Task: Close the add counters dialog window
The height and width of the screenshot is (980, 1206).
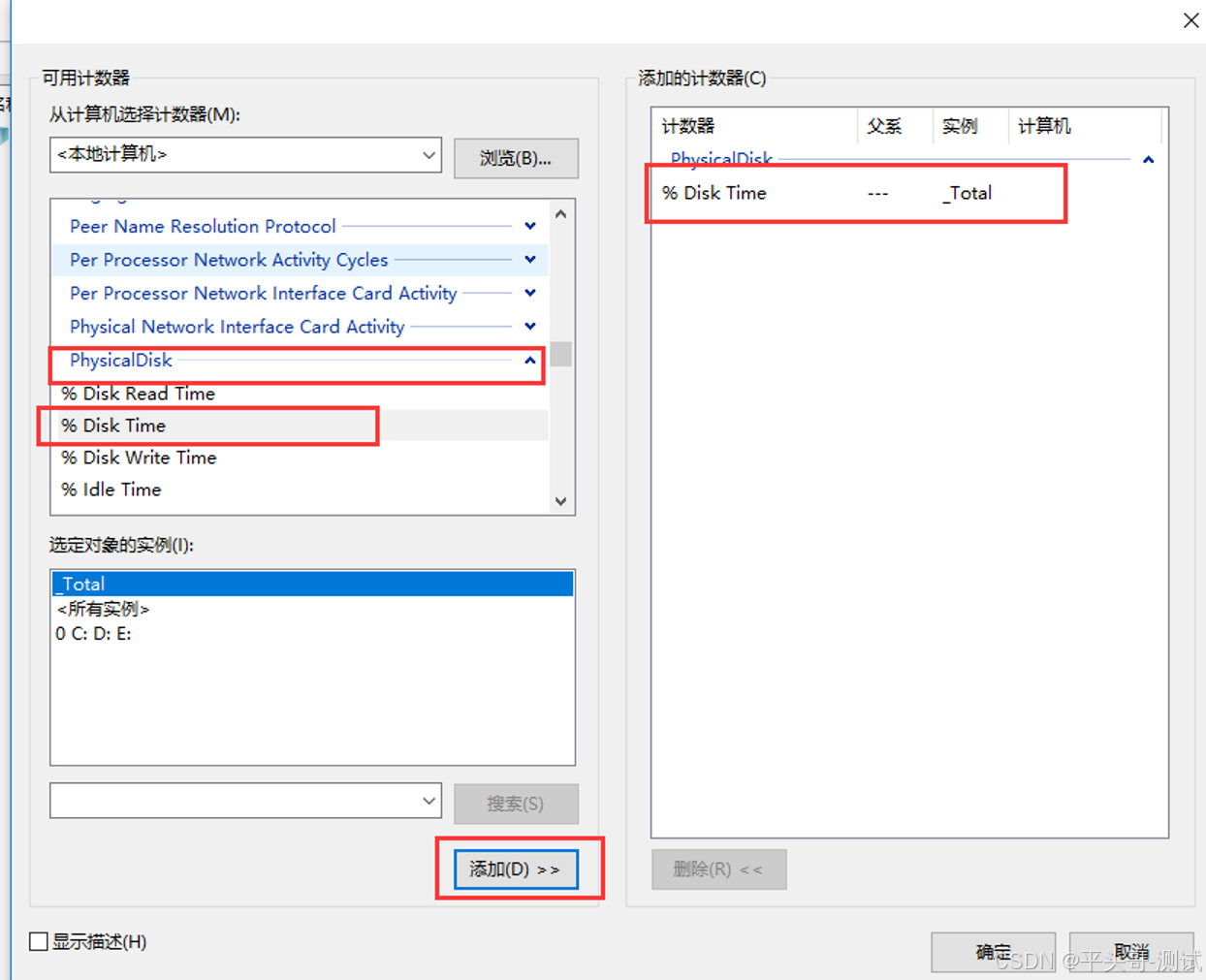Action: [1190, 20]
